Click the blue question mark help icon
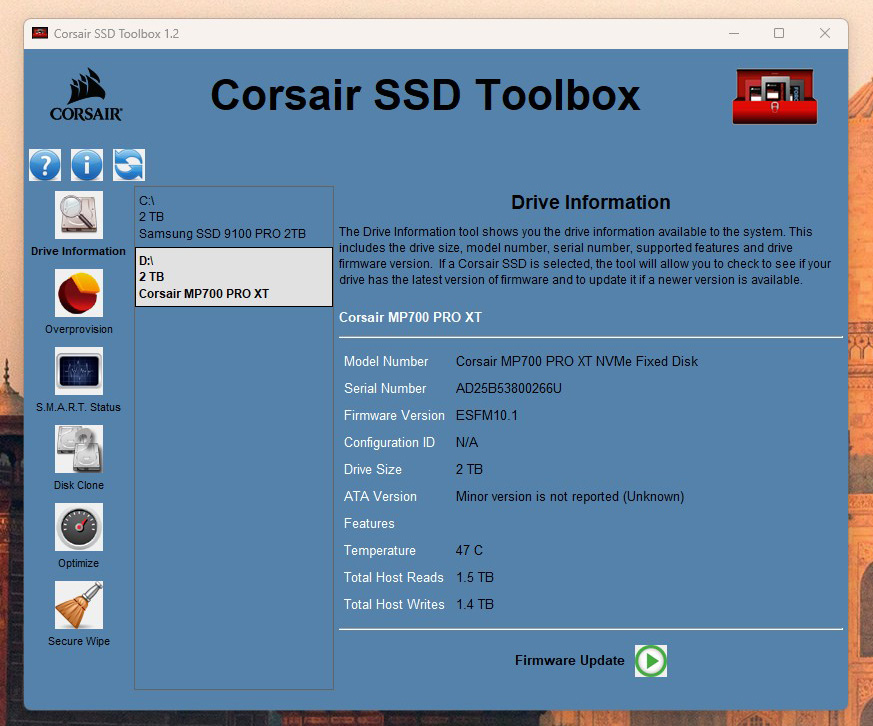 [x=45, y=164]
